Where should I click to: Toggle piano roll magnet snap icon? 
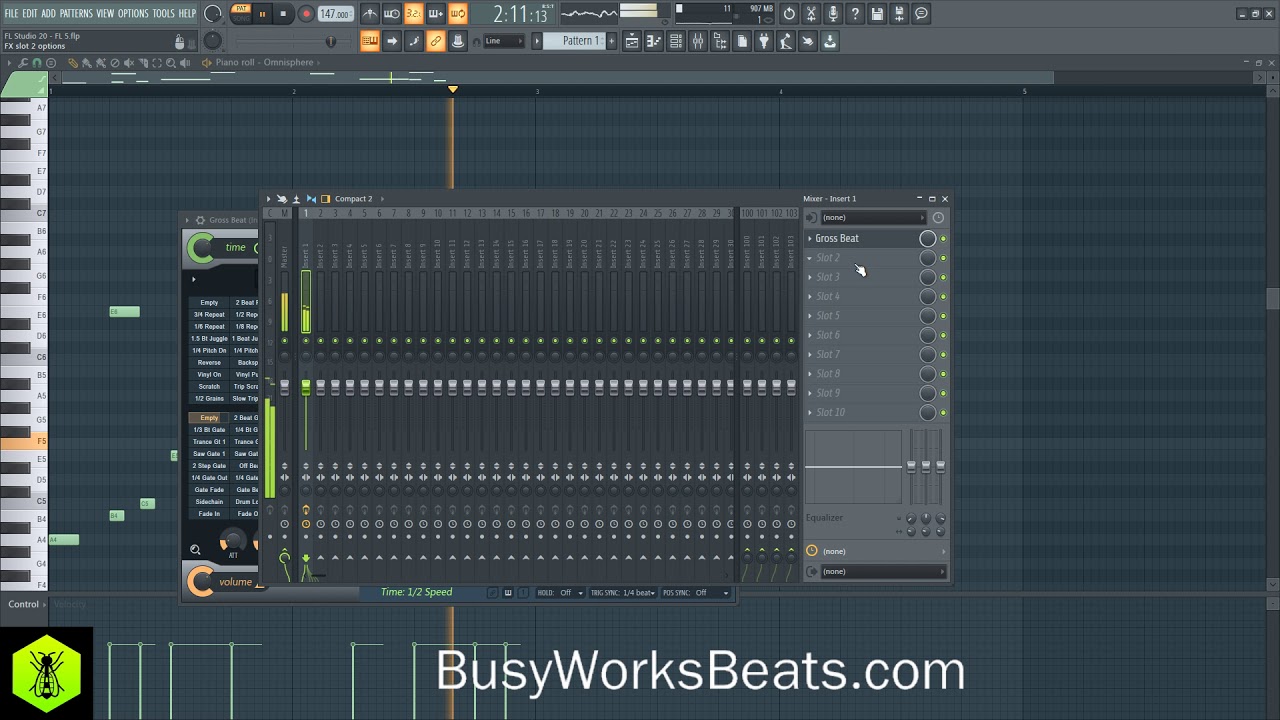[38, 63]
